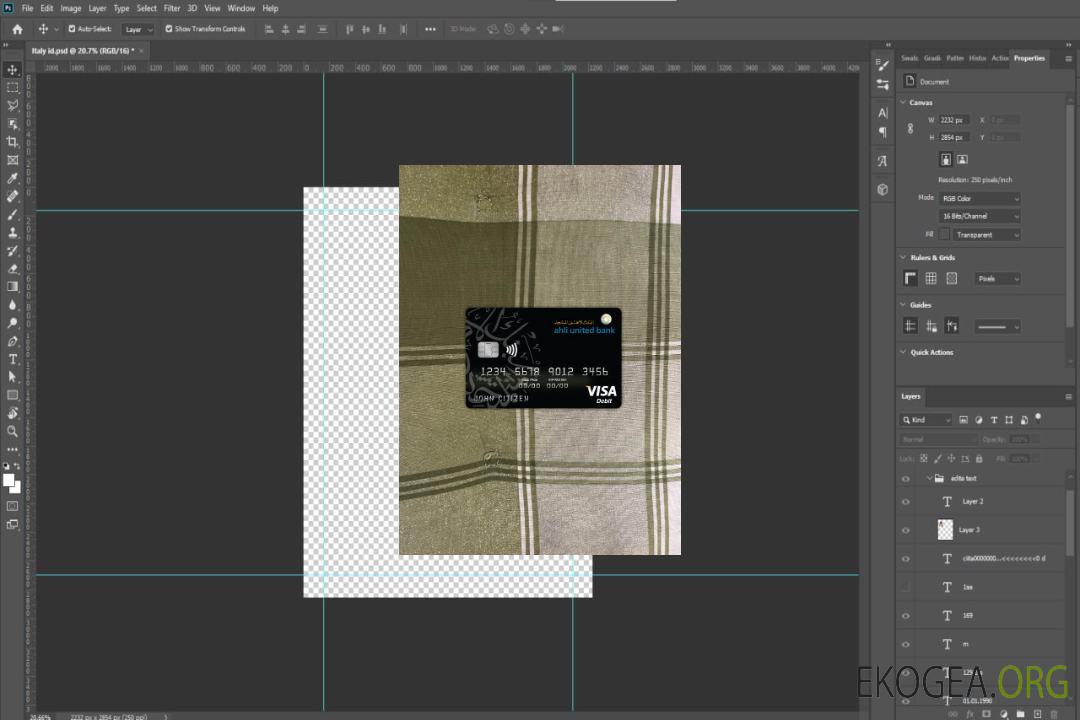Hide the 'edite text' group
The height and width of the screenshot is (720, 1080).
click(x=906, y=479)
